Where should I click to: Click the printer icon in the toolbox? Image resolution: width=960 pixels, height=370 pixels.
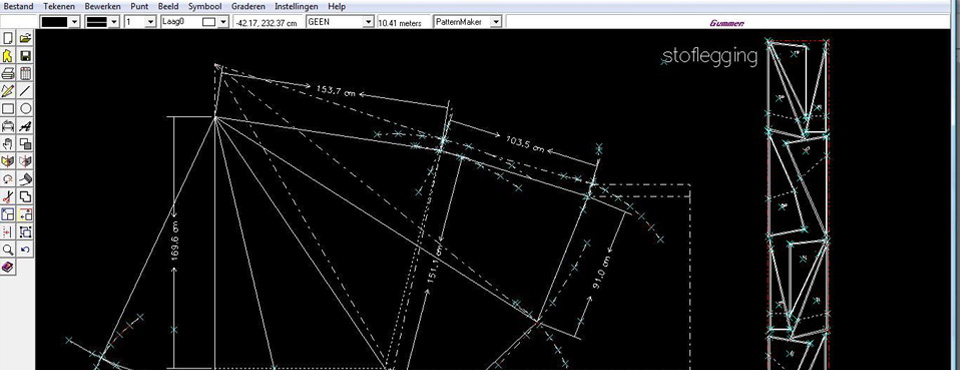click(x=8, y=74)
